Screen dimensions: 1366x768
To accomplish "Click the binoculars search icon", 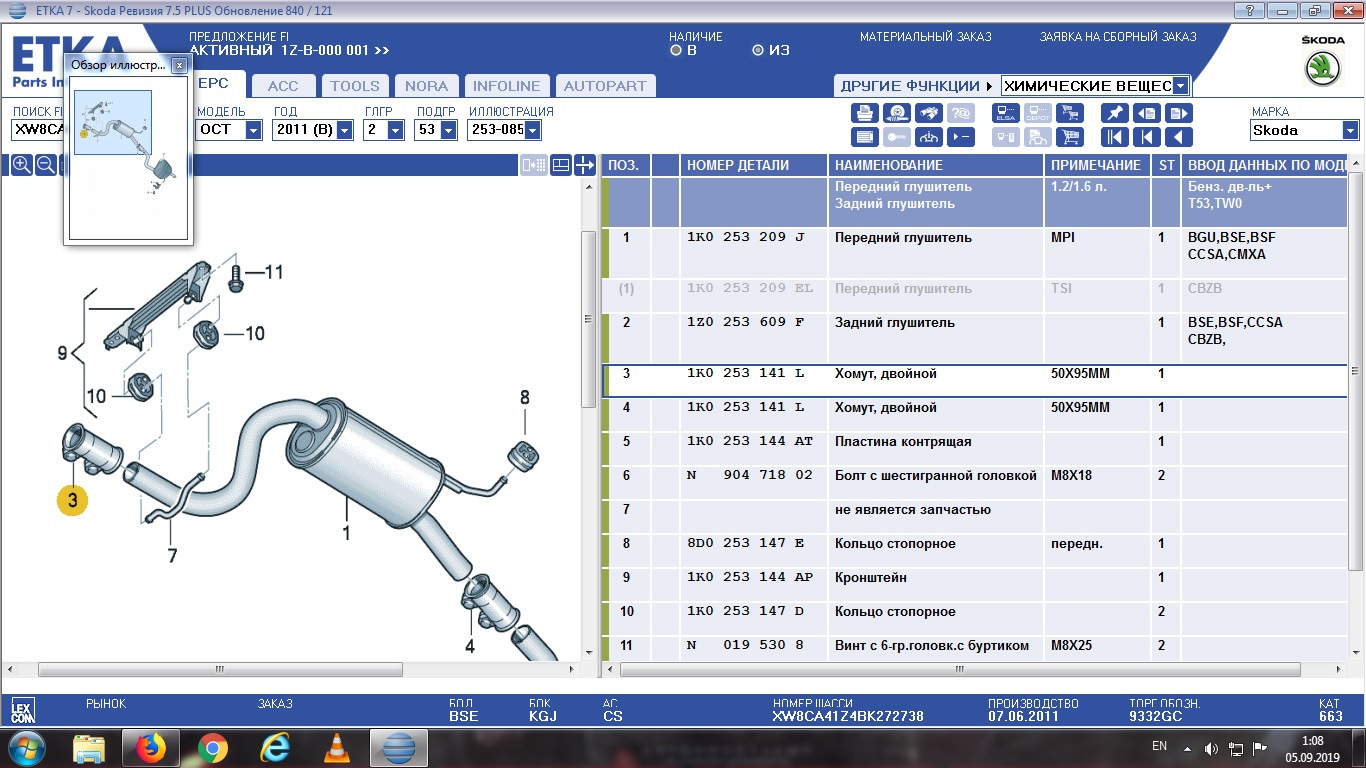I will click(x=929, y=113).
